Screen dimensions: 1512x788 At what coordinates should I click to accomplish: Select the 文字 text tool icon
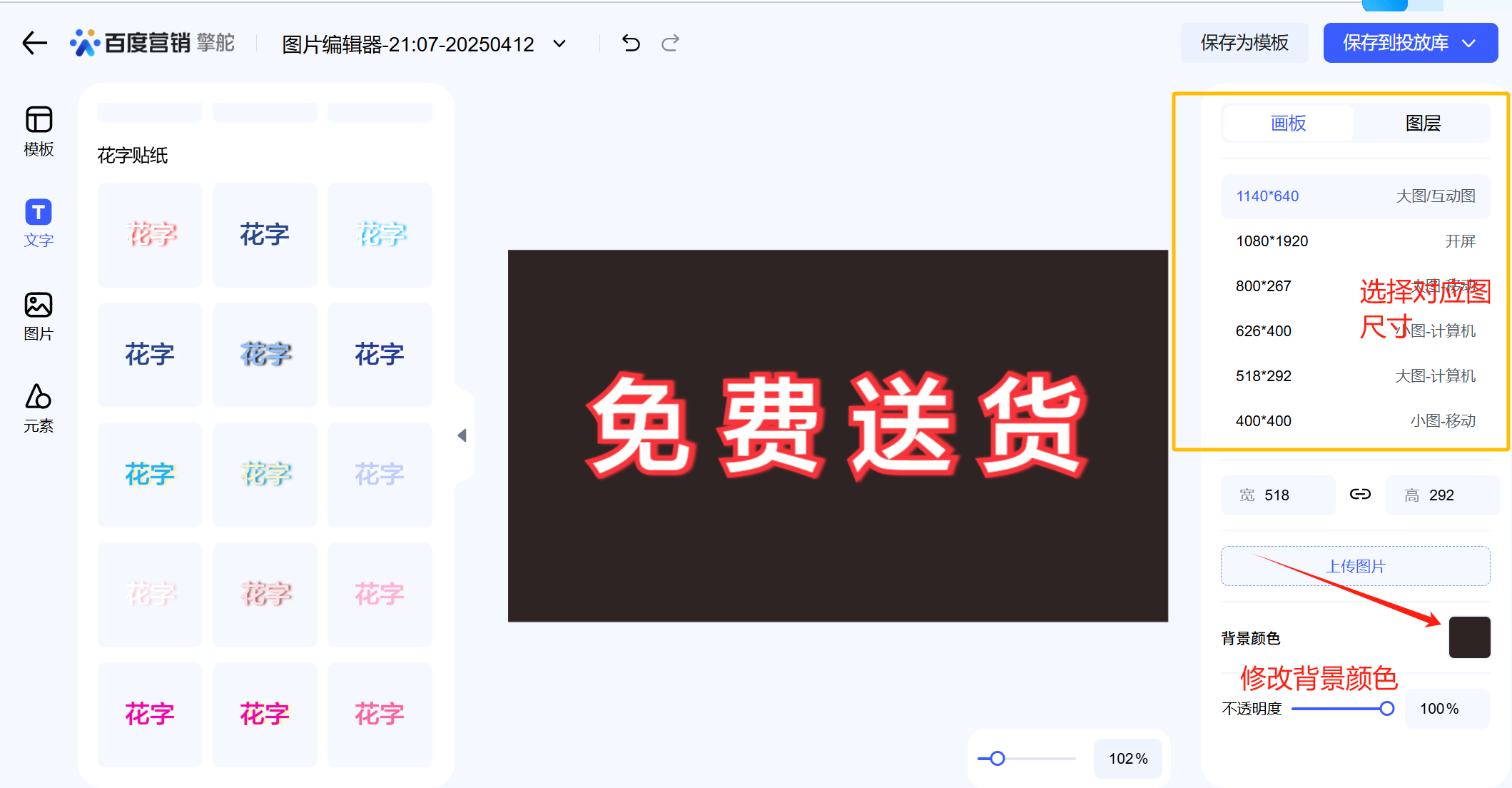[x=39, y=222]
